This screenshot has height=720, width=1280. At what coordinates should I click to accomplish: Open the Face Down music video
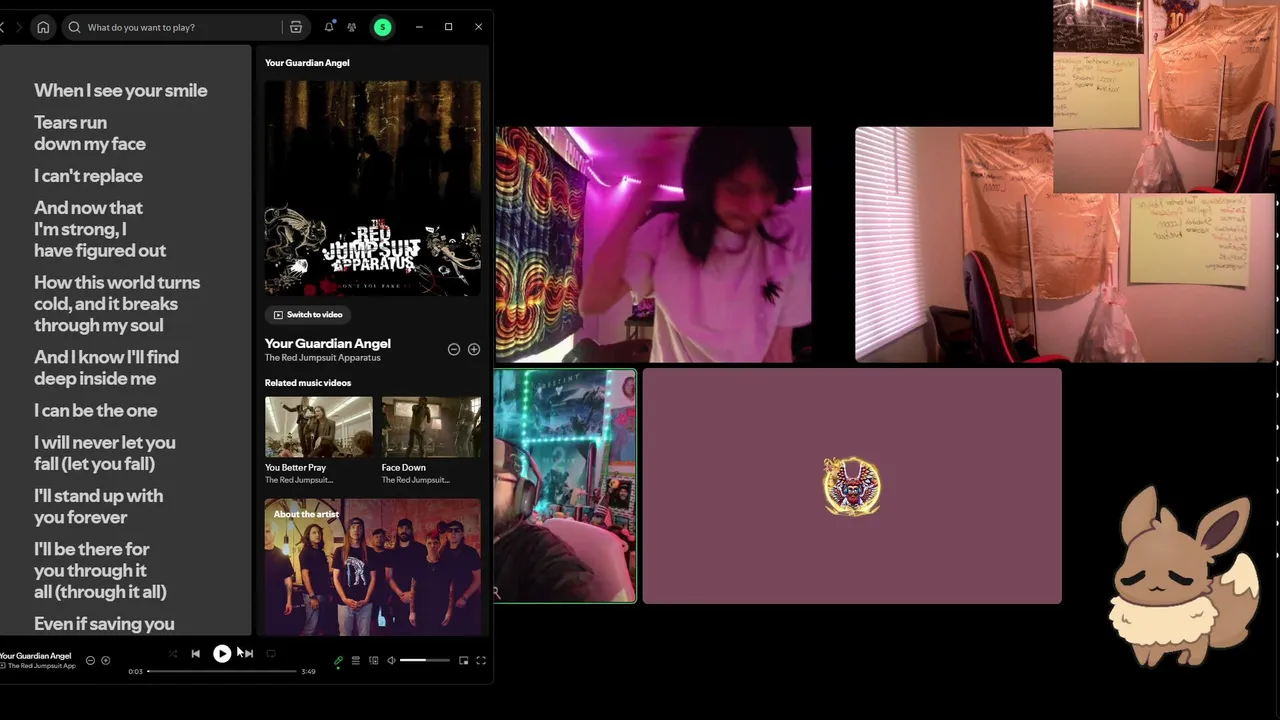[x=431, y=427]
